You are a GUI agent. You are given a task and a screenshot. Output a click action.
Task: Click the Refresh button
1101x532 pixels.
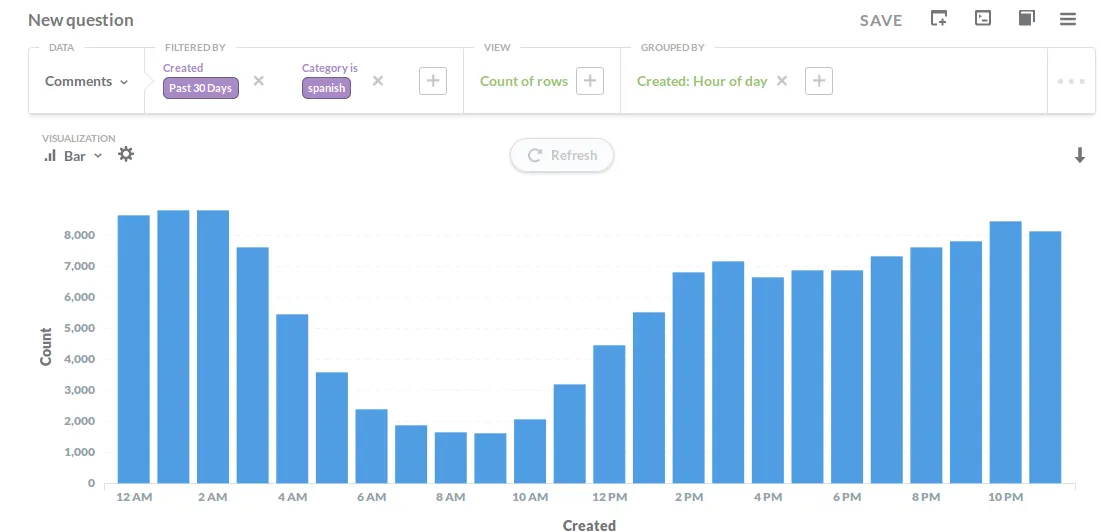pos(562,155)
